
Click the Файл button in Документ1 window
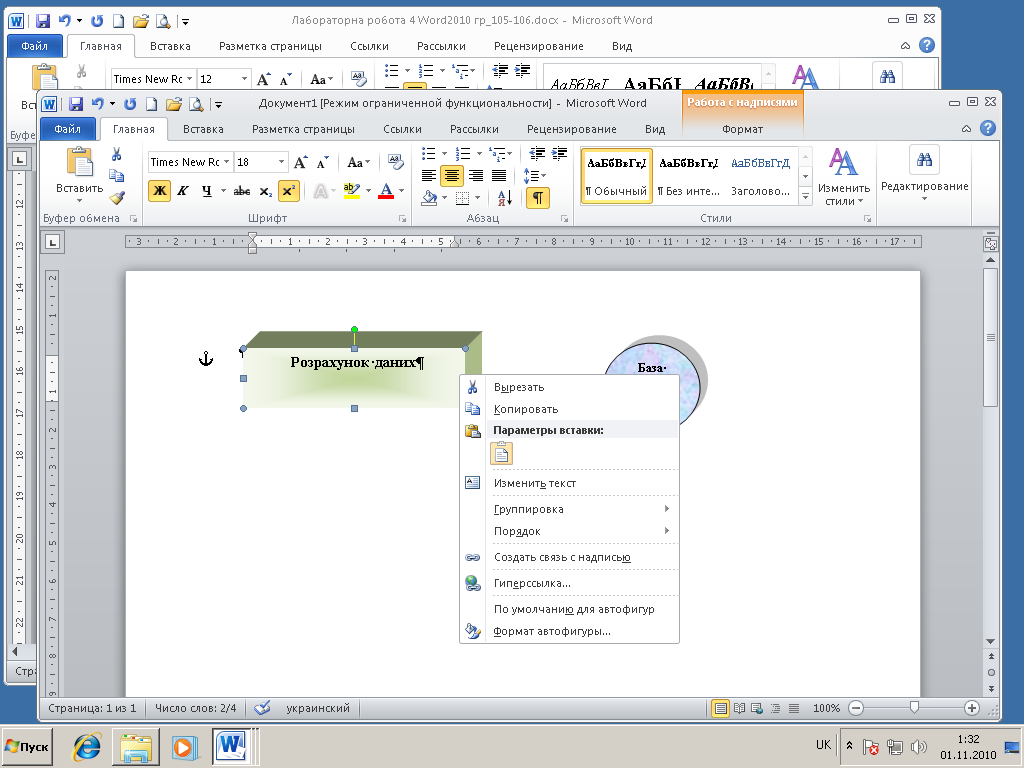67,129
